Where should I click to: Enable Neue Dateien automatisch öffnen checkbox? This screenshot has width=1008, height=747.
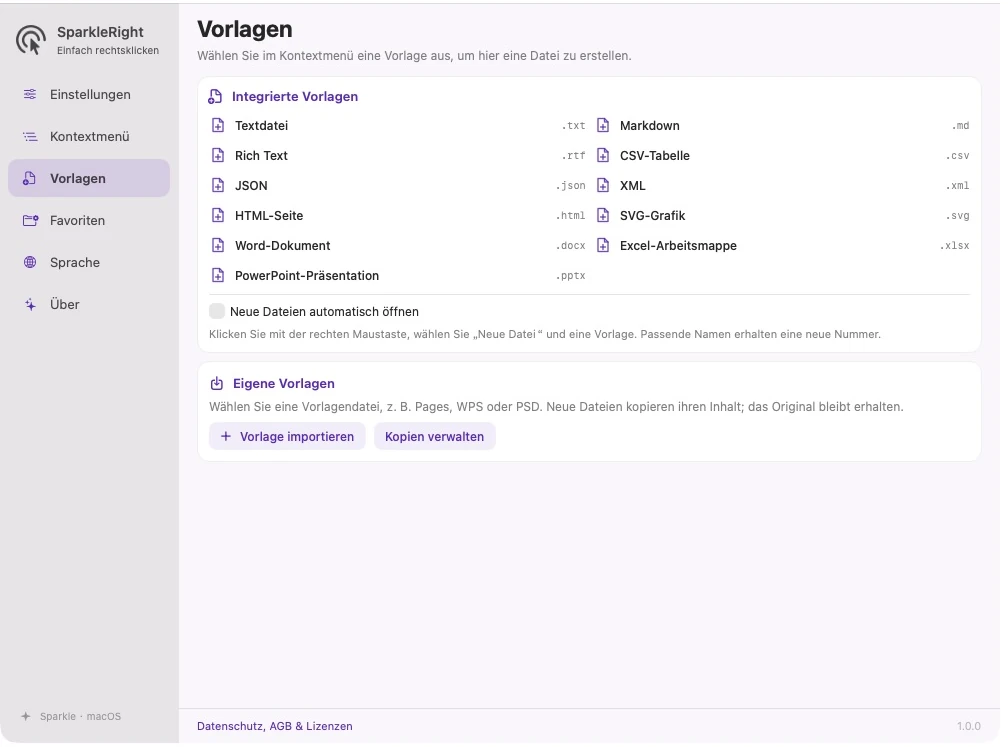(x=217, y=311)
